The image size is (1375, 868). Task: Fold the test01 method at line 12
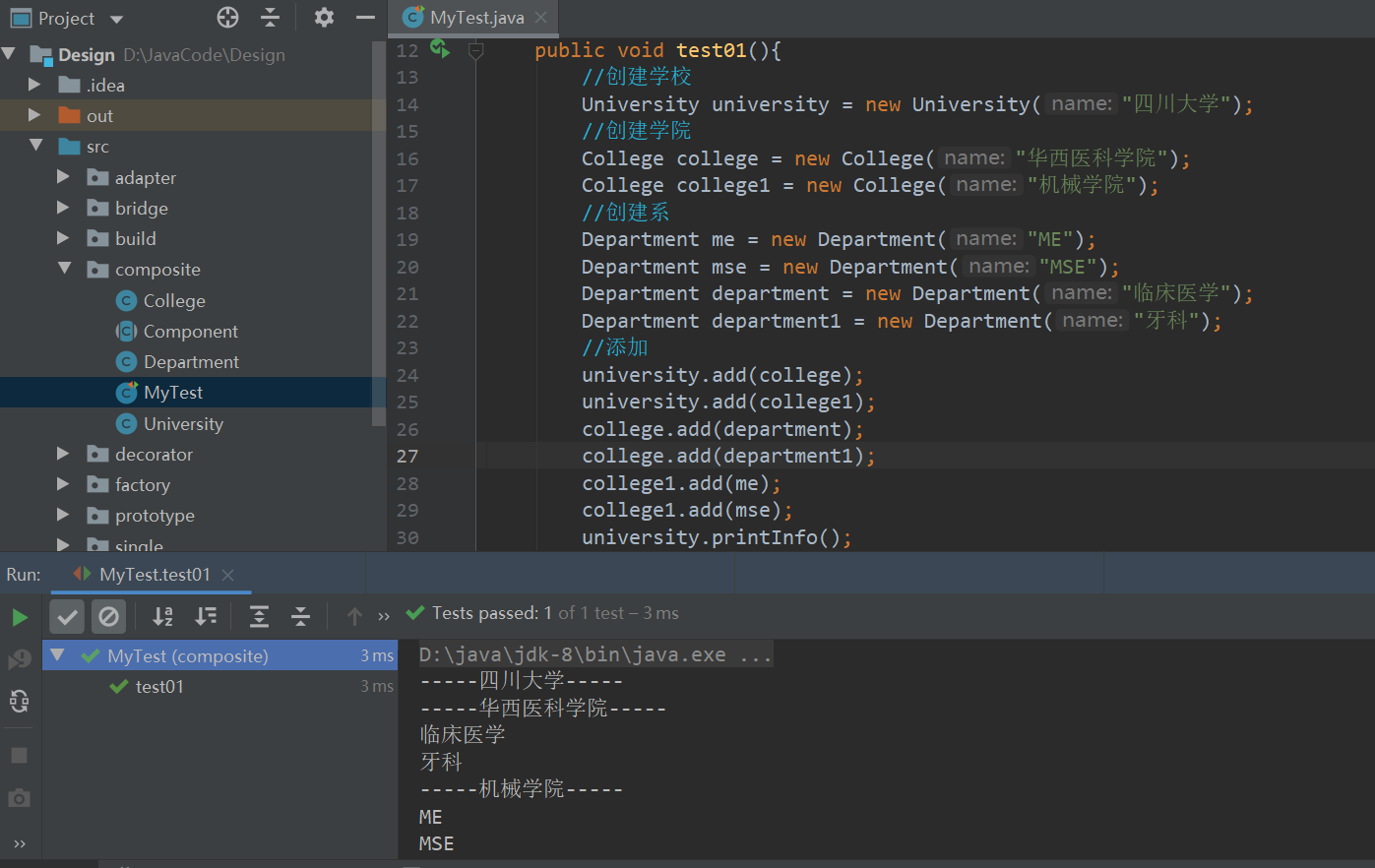point(476,50)
